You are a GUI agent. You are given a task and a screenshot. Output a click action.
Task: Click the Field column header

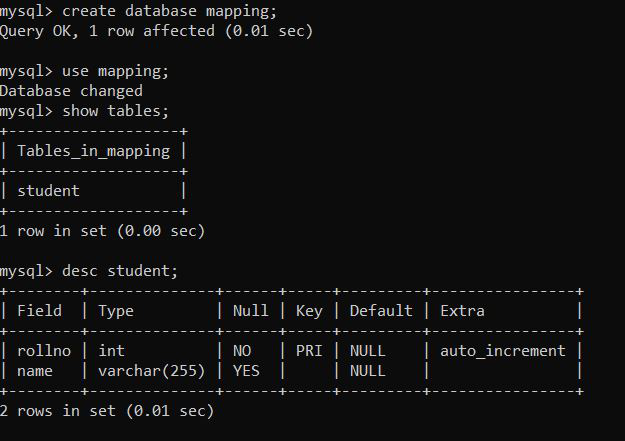[39, 311]
